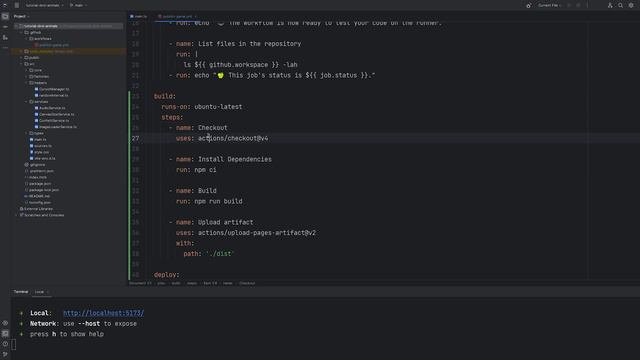Click 'actions/upload-pages-artifact@v2' in the editor
The image size is (640, 360).
(257, 233)
